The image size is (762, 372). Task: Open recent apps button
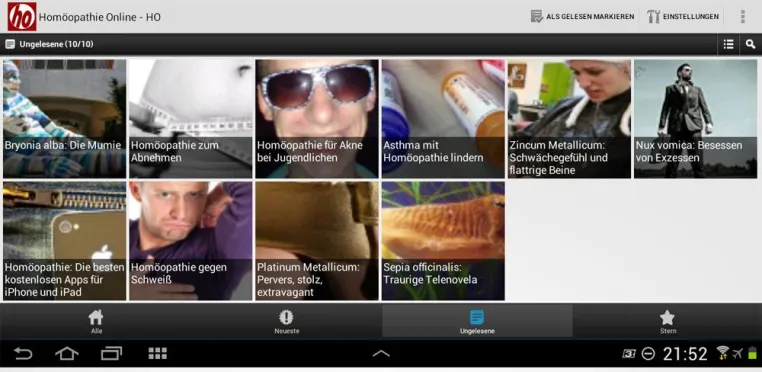pyautogui.click(x=111, y=354)
